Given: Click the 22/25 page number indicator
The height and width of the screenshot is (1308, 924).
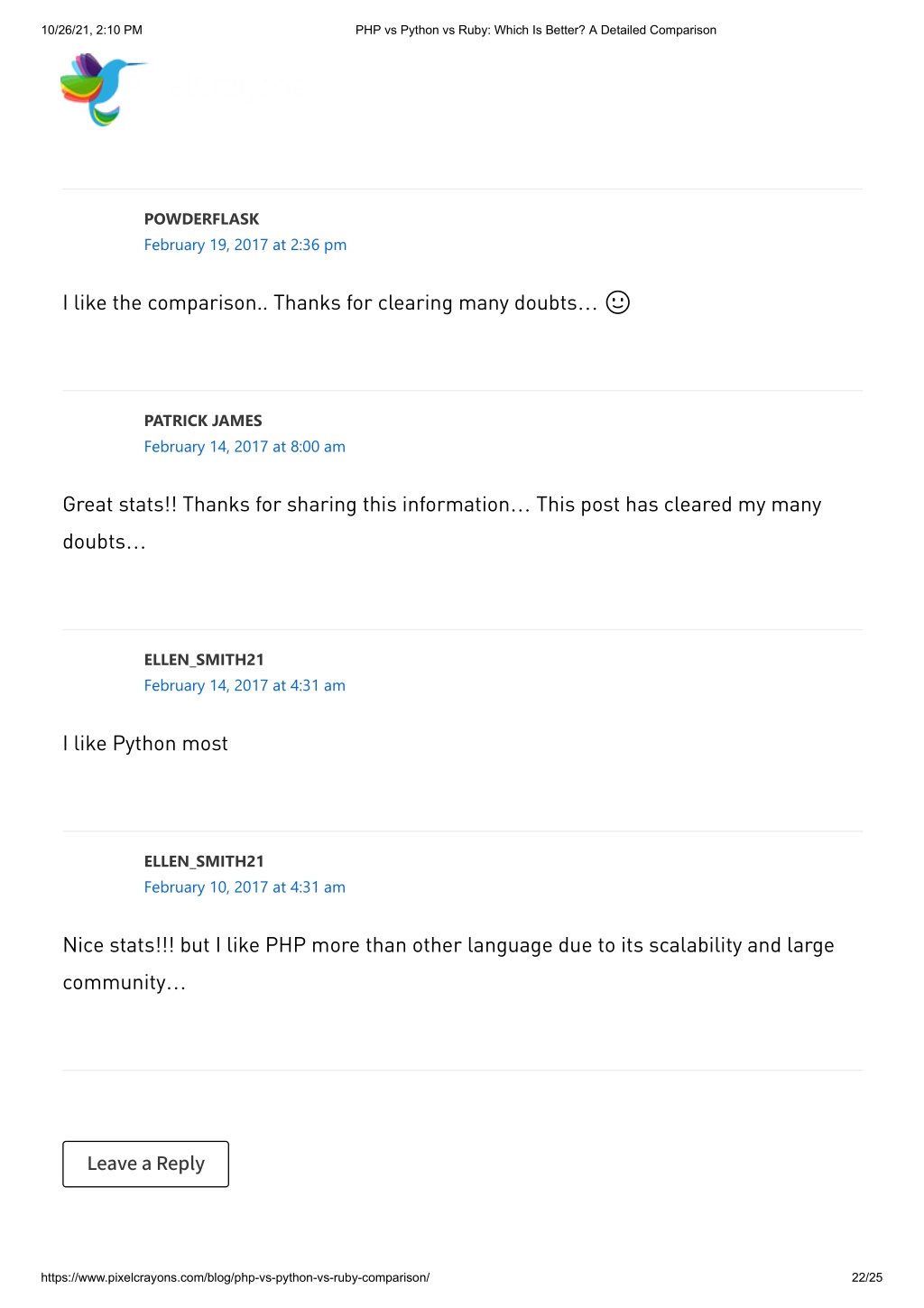Looking at the screenshot, I should 867,1277.
